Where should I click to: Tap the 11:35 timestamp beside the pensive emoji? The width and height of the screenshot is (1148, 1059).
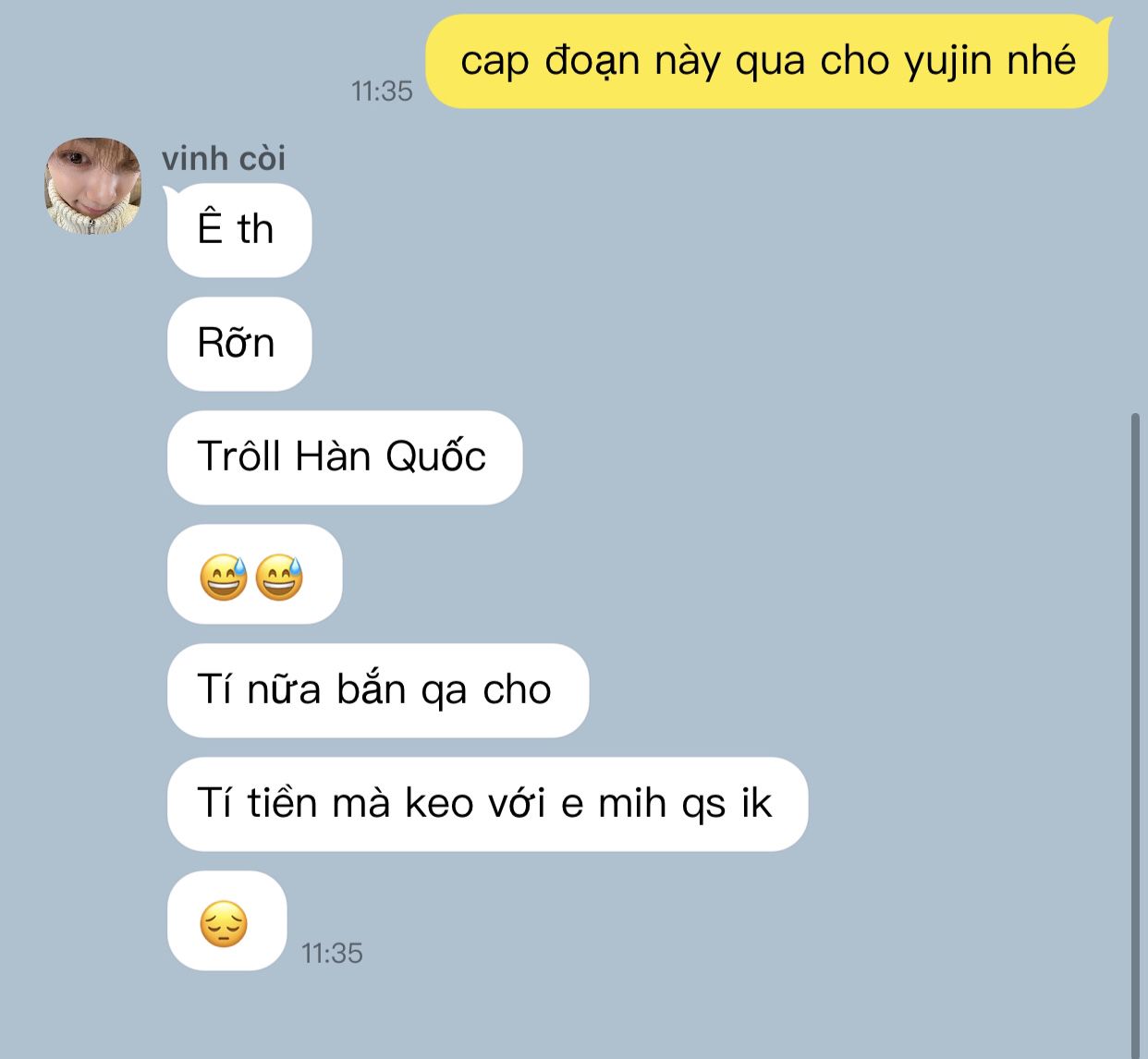[332, 953]
